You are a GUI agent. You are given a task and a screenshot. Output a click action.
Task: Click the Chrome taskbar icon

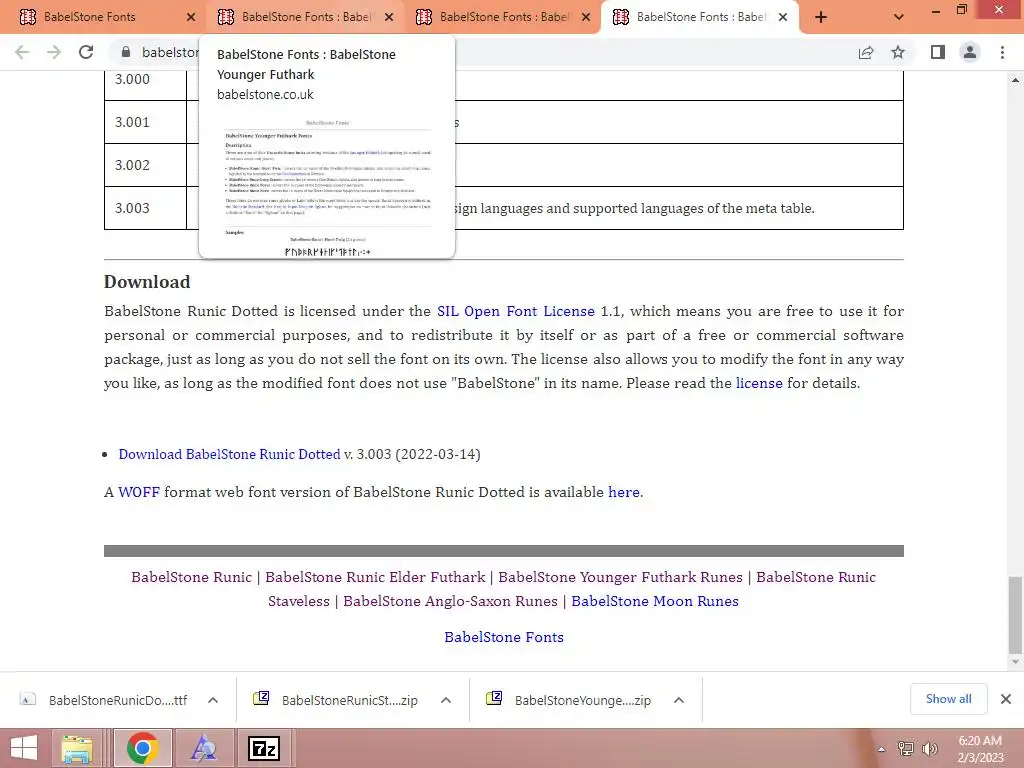point(143,748)
